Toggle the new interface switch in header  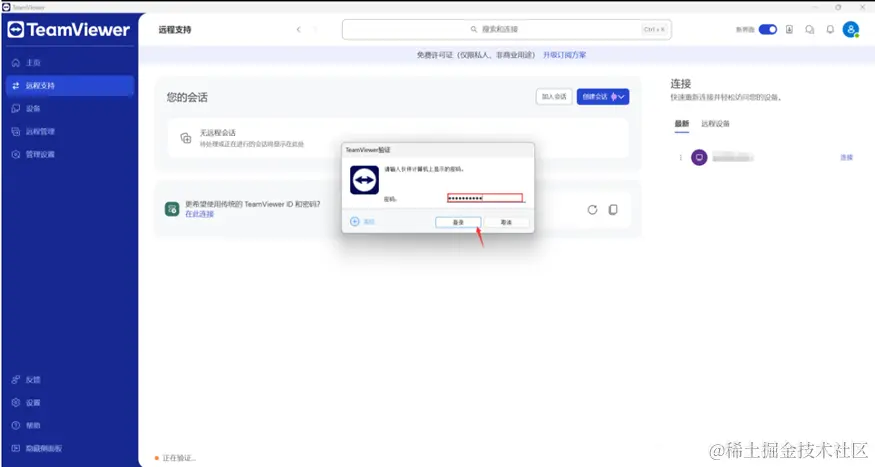click(768, 30)
